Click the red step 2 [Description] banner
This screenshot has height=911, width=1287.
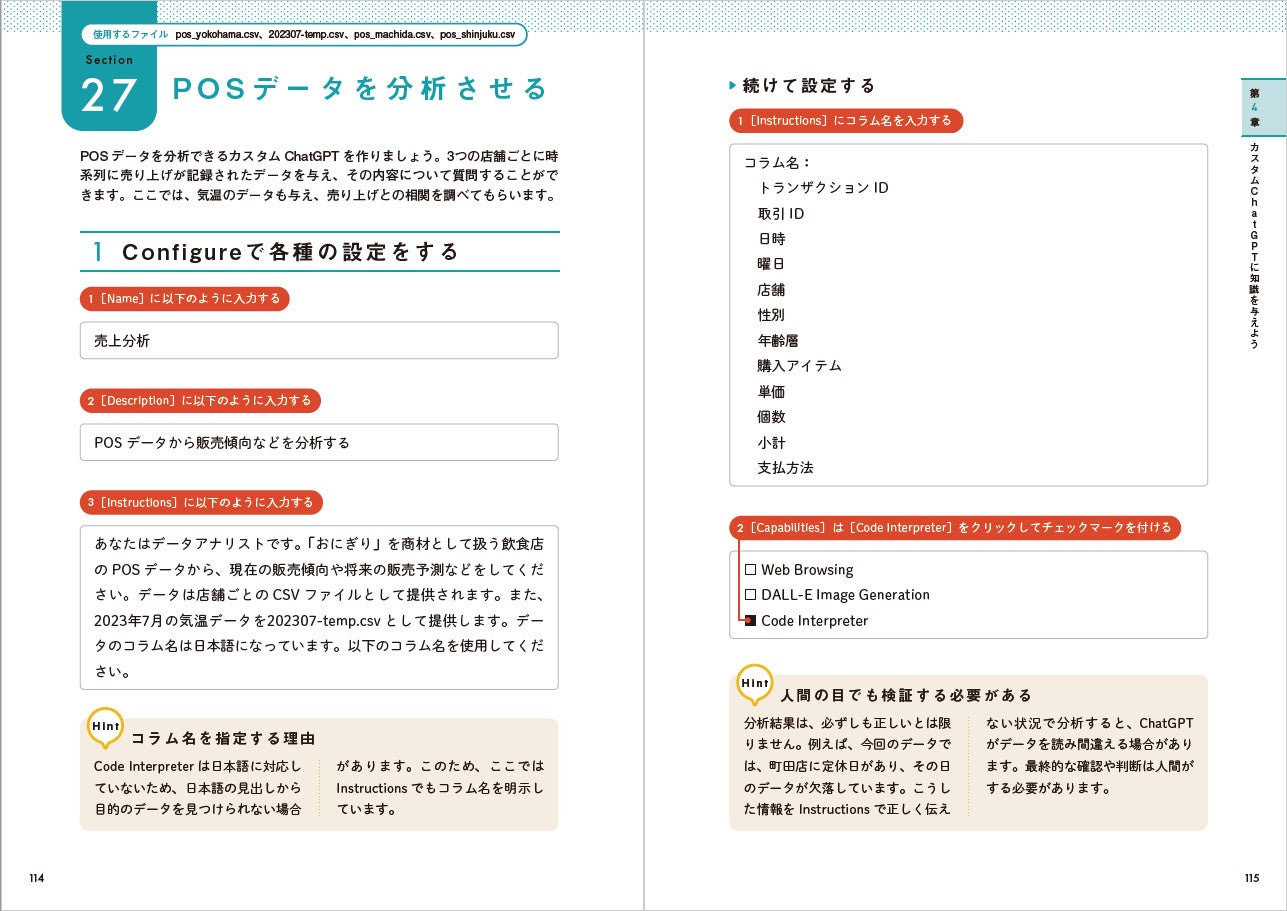click(x=201, y=400)
